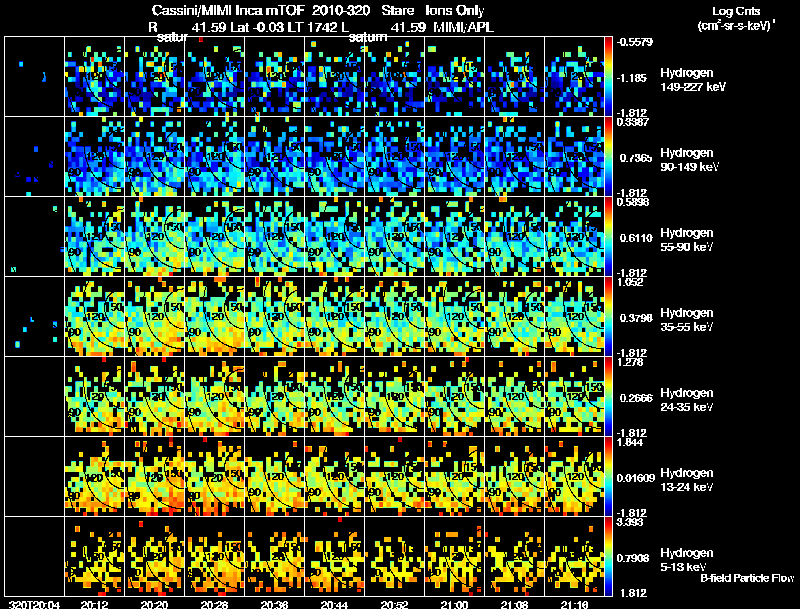Screen dimensions: 800x609
Task: Click the 'B-field Particle Flow' label
Action: tap(747, 578)
